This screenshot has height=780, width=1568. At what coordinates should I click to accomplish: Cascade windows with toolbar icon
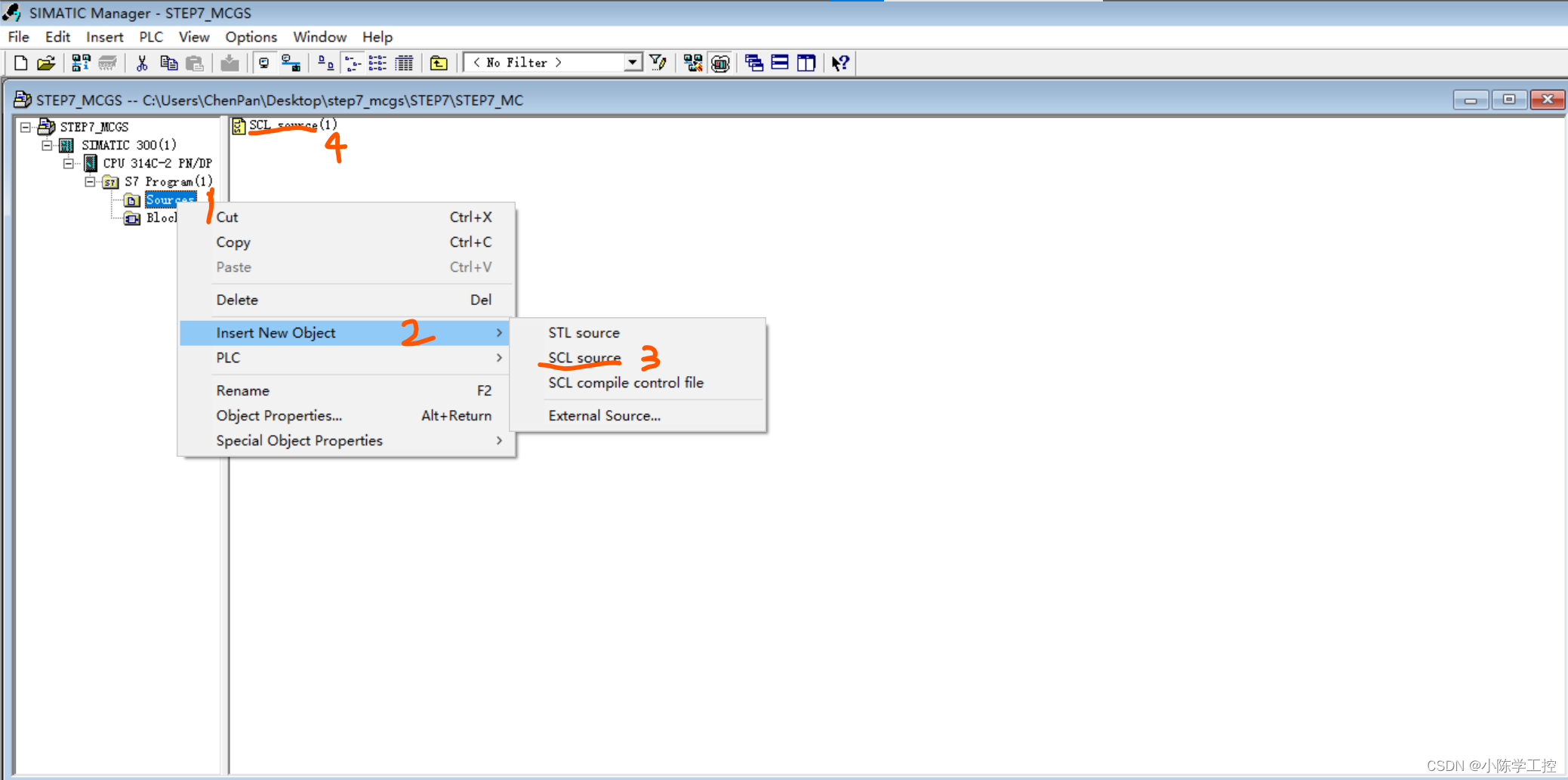(x=753, y=63)
